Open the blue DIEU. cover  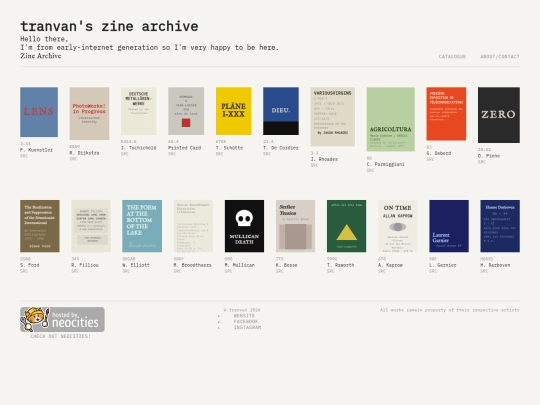coord(281,111)
